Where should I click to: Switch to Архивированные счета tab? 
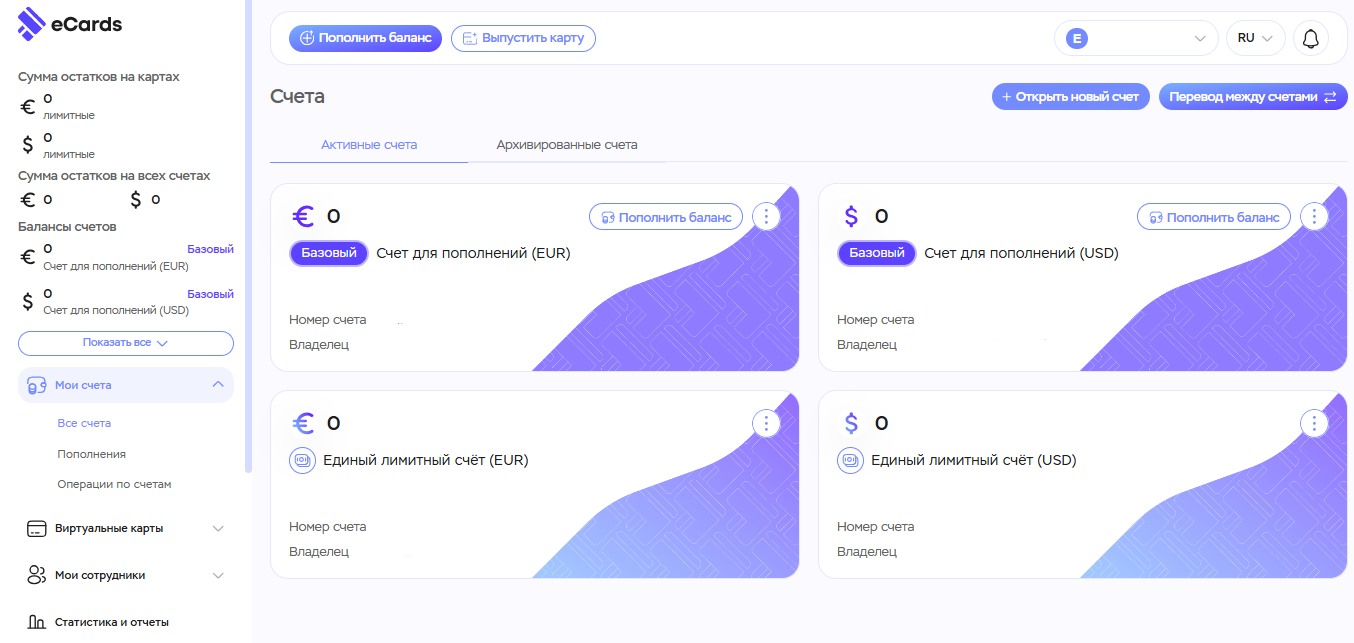tap(566, 145)
